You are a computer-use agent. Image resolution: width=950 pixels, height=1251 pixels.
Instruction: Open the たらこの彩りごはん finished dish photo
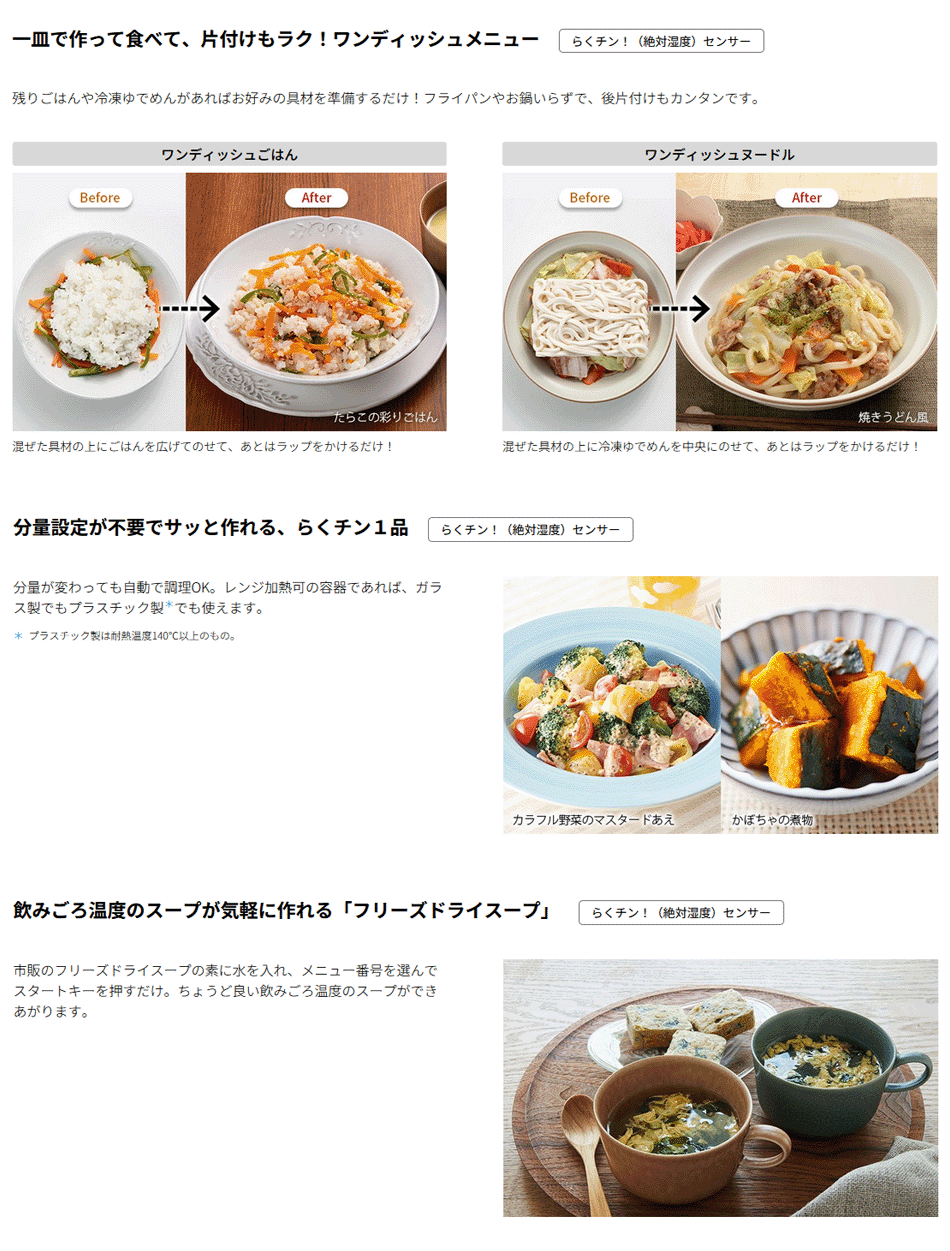click(x=316, y=302)
